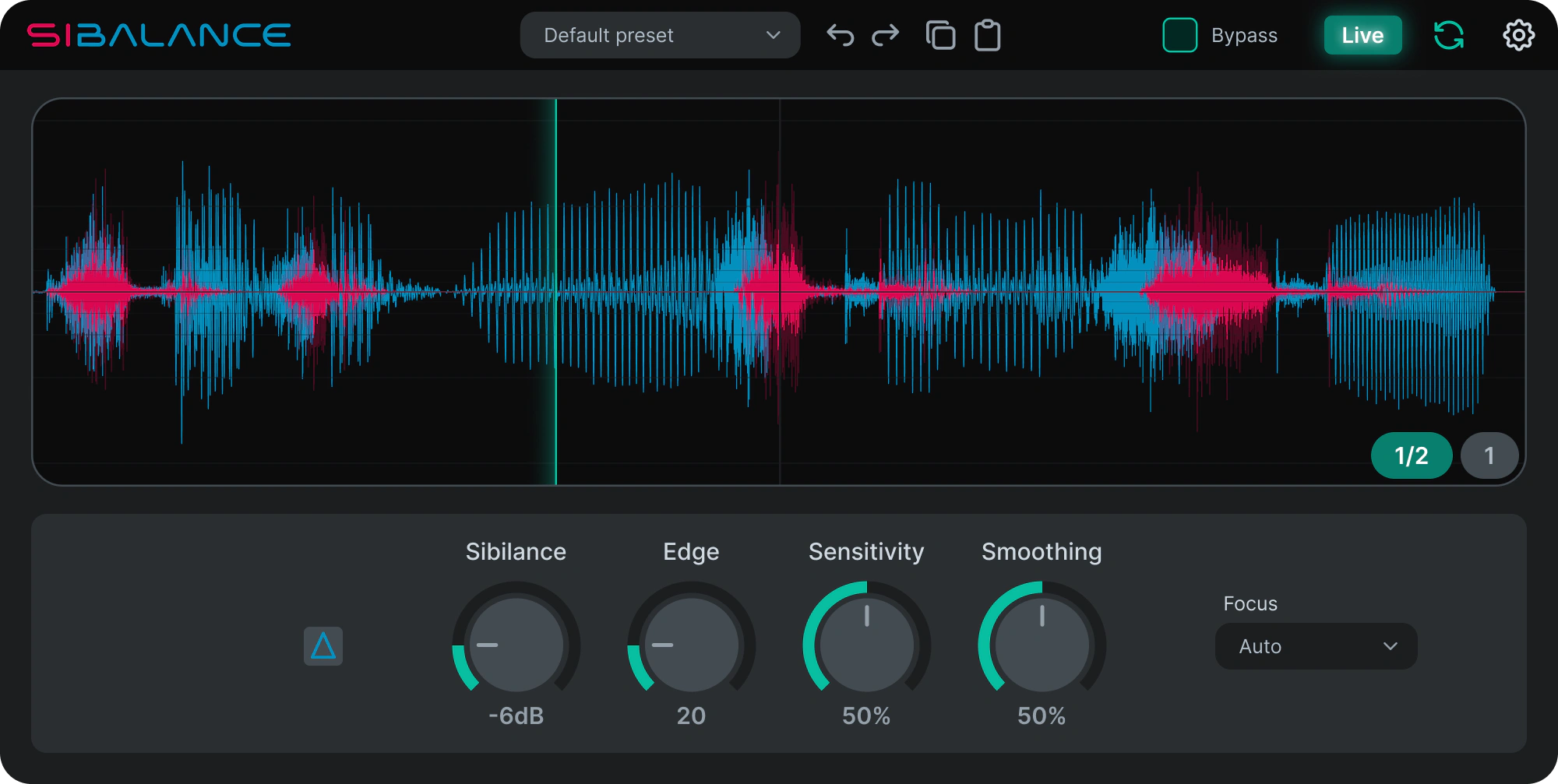Click the Sibalance logo
Screen dimensions: 1558x784
159,35
